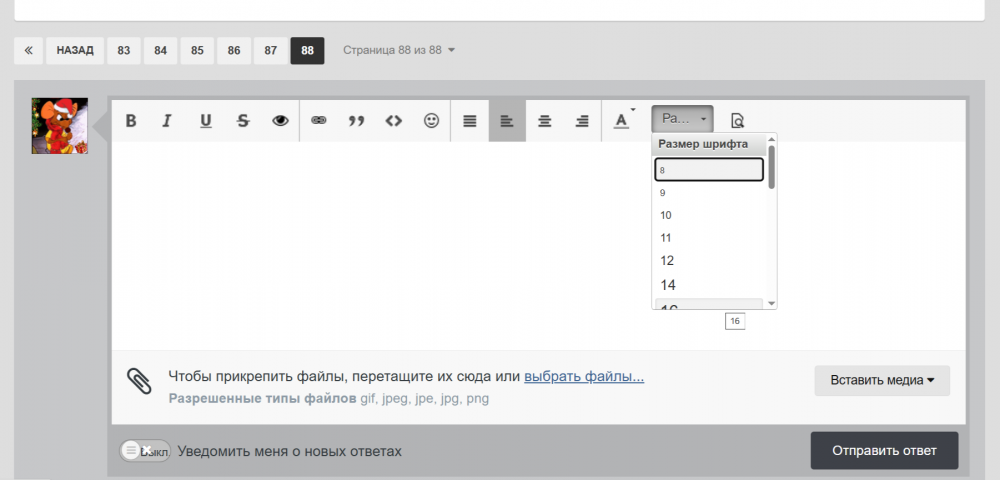
Task: Go to page 83
Action: 124,50
